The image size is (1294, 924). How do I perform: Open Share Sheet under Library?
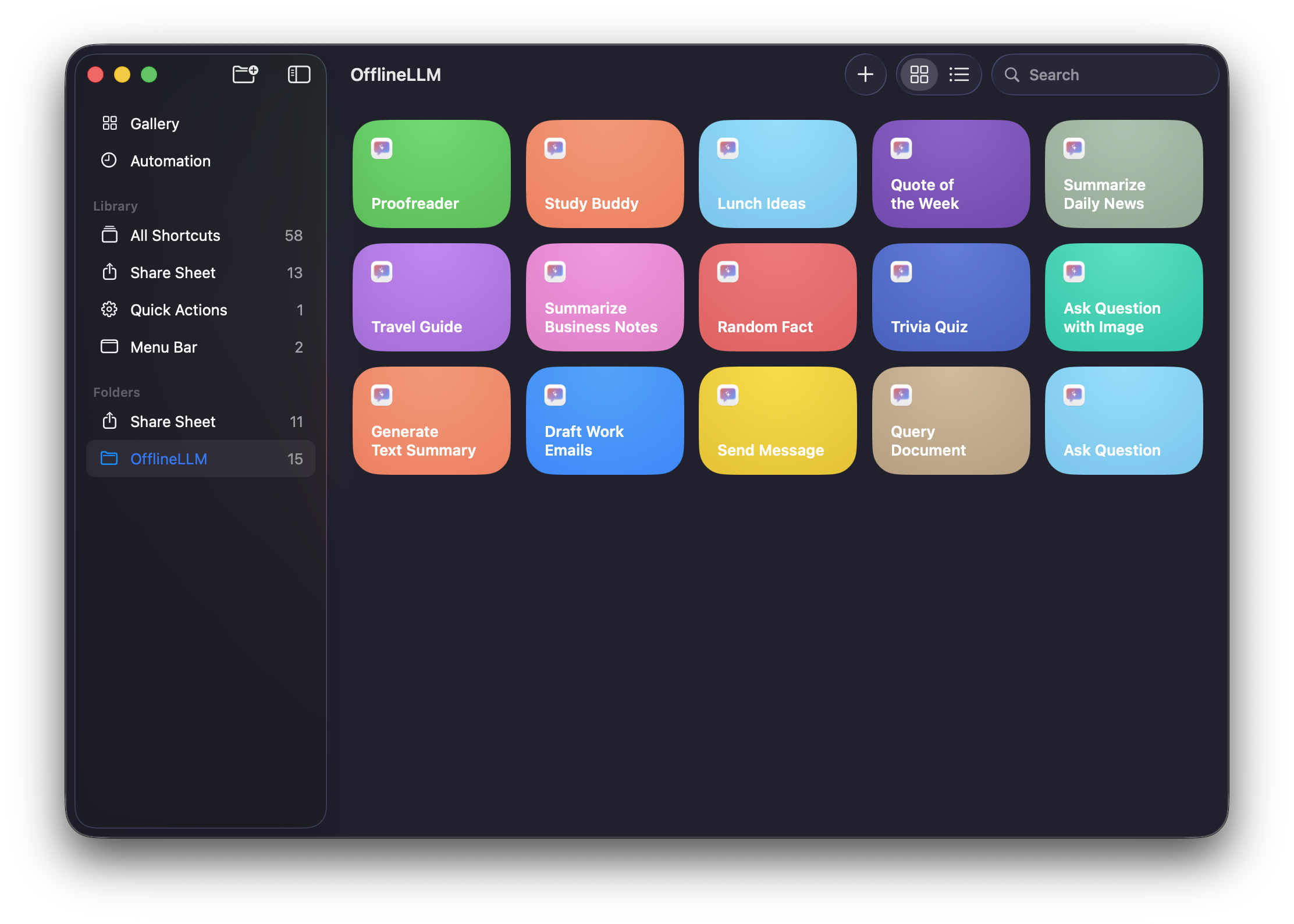coord(172,272)
